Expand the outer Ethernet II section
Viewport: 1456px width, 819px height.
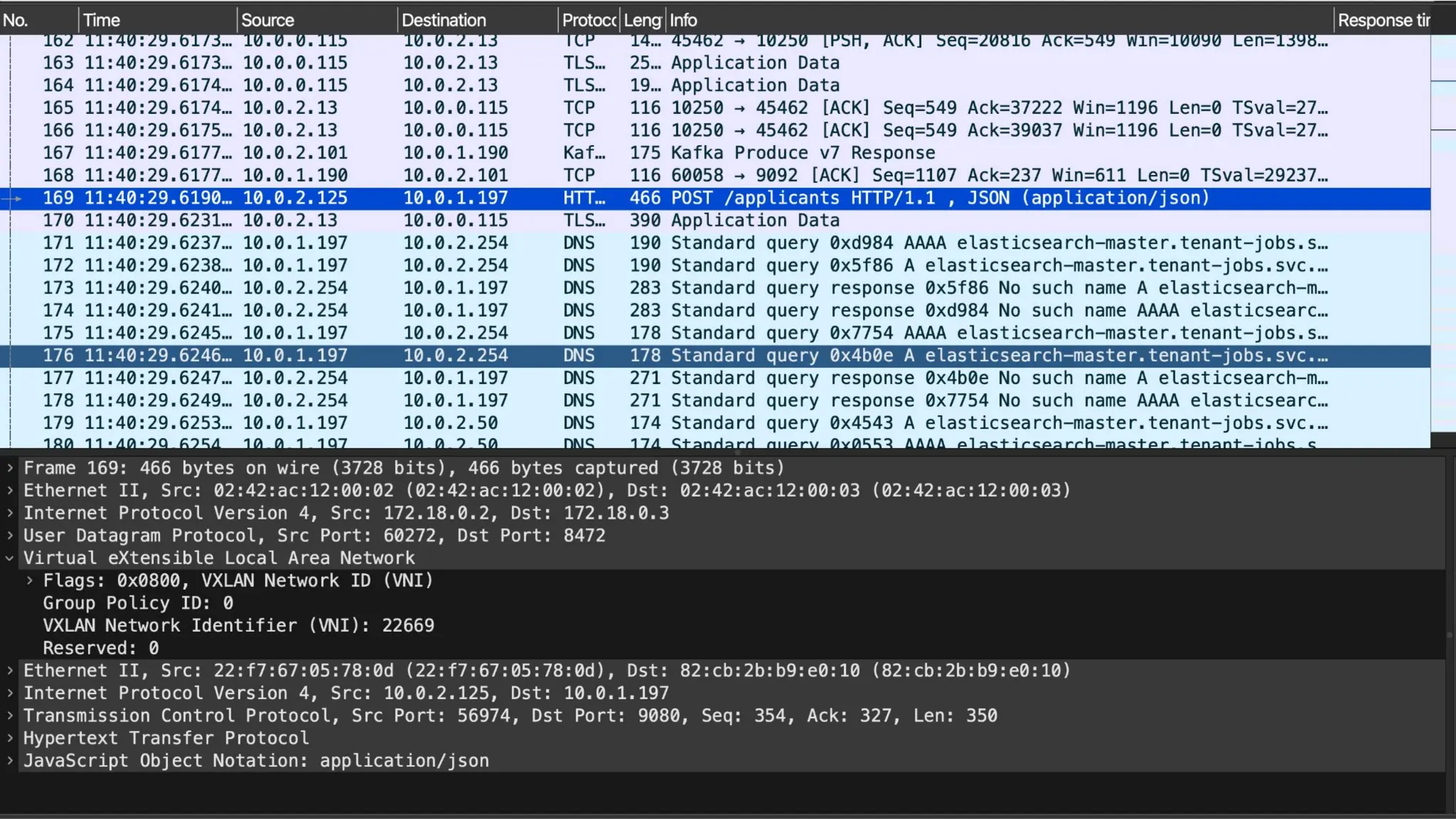tap(10, 491)
